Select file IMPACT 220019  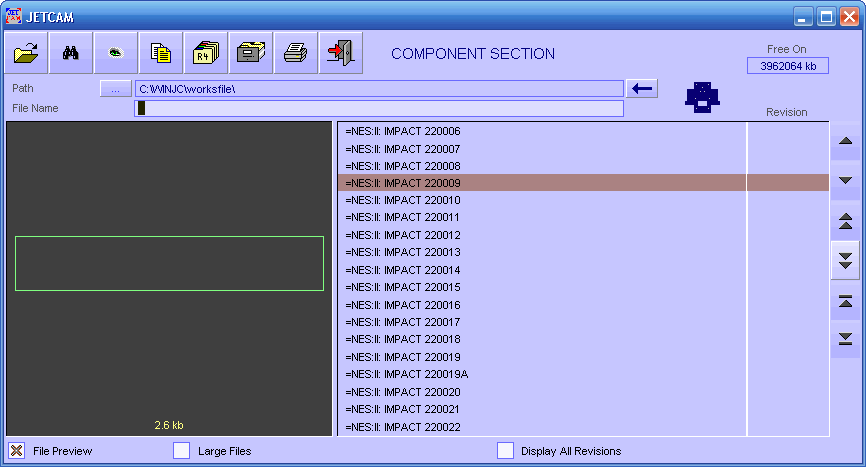542,357
